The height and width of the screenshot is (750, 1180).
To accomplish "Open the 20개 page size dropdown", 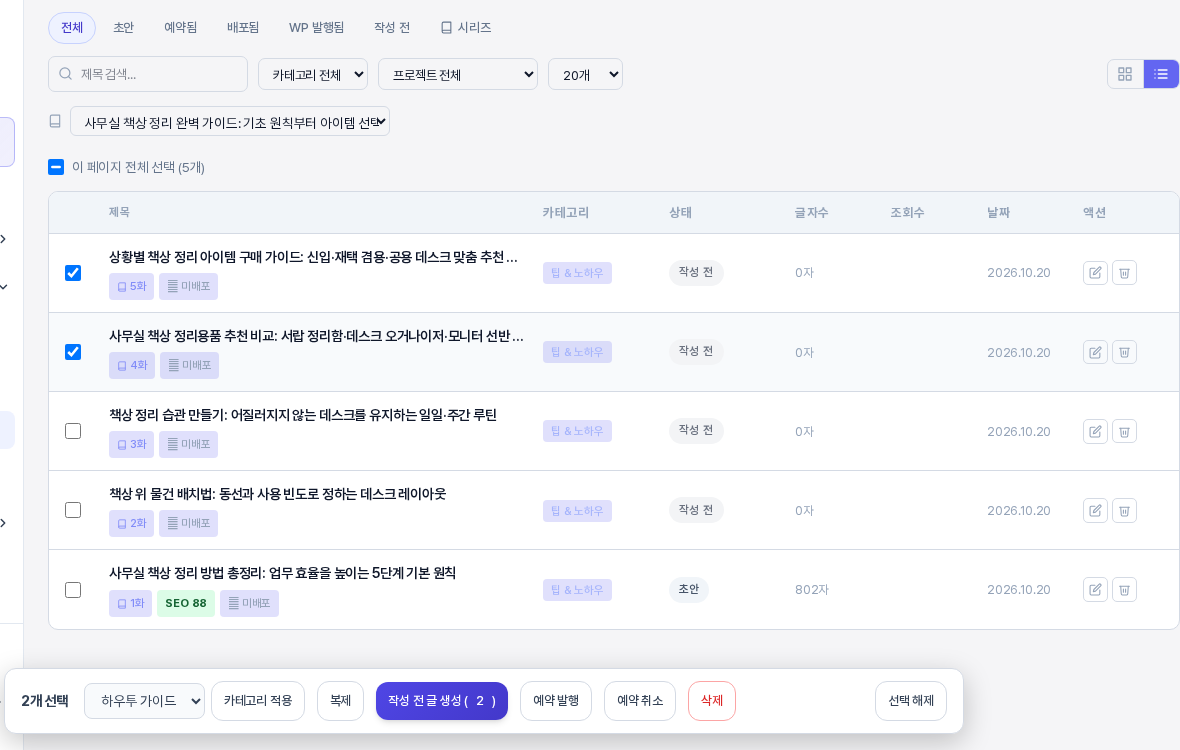I will [585, 74].
